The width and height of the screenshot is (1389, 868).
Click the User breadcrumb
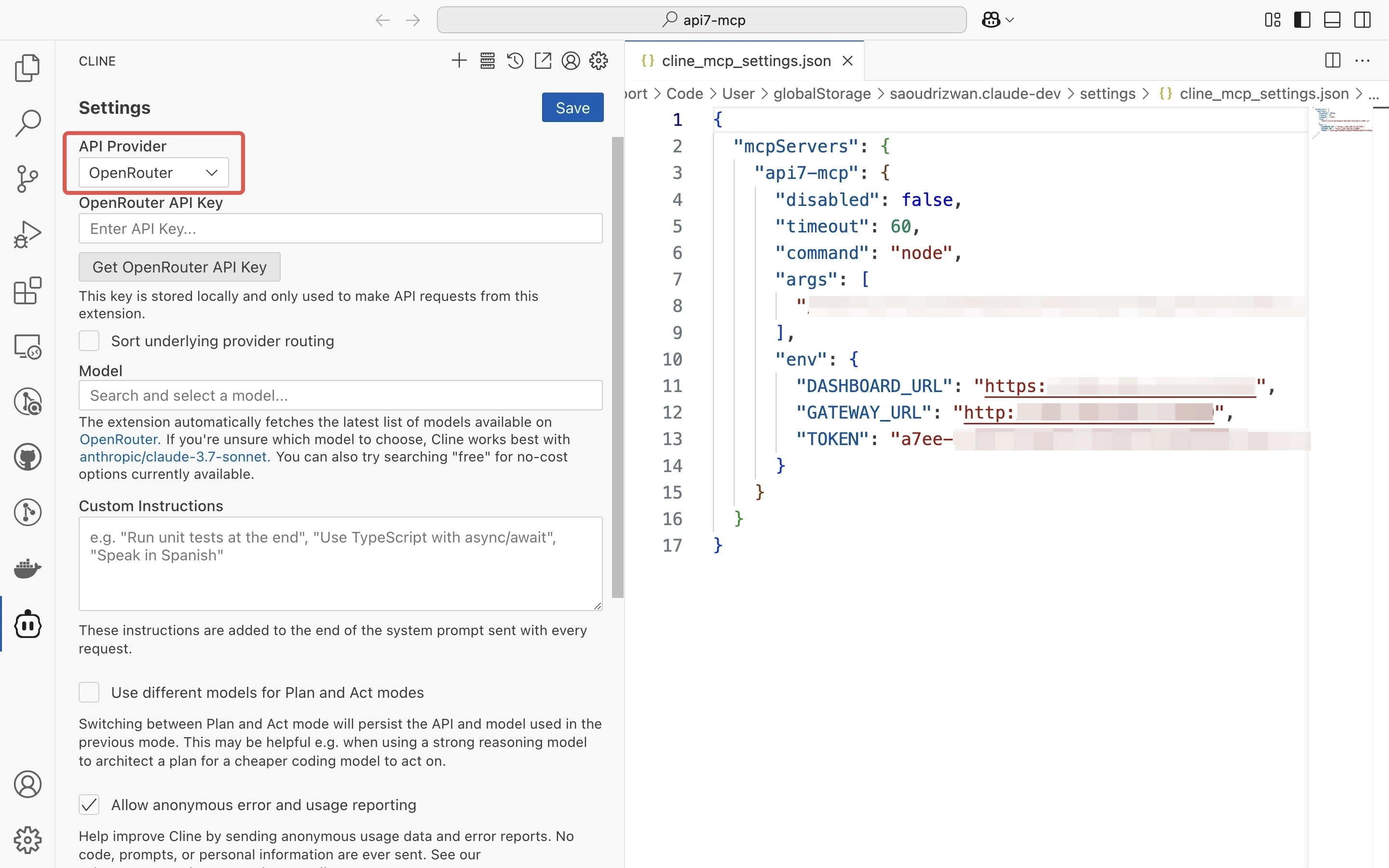click(x=738, y=94)
